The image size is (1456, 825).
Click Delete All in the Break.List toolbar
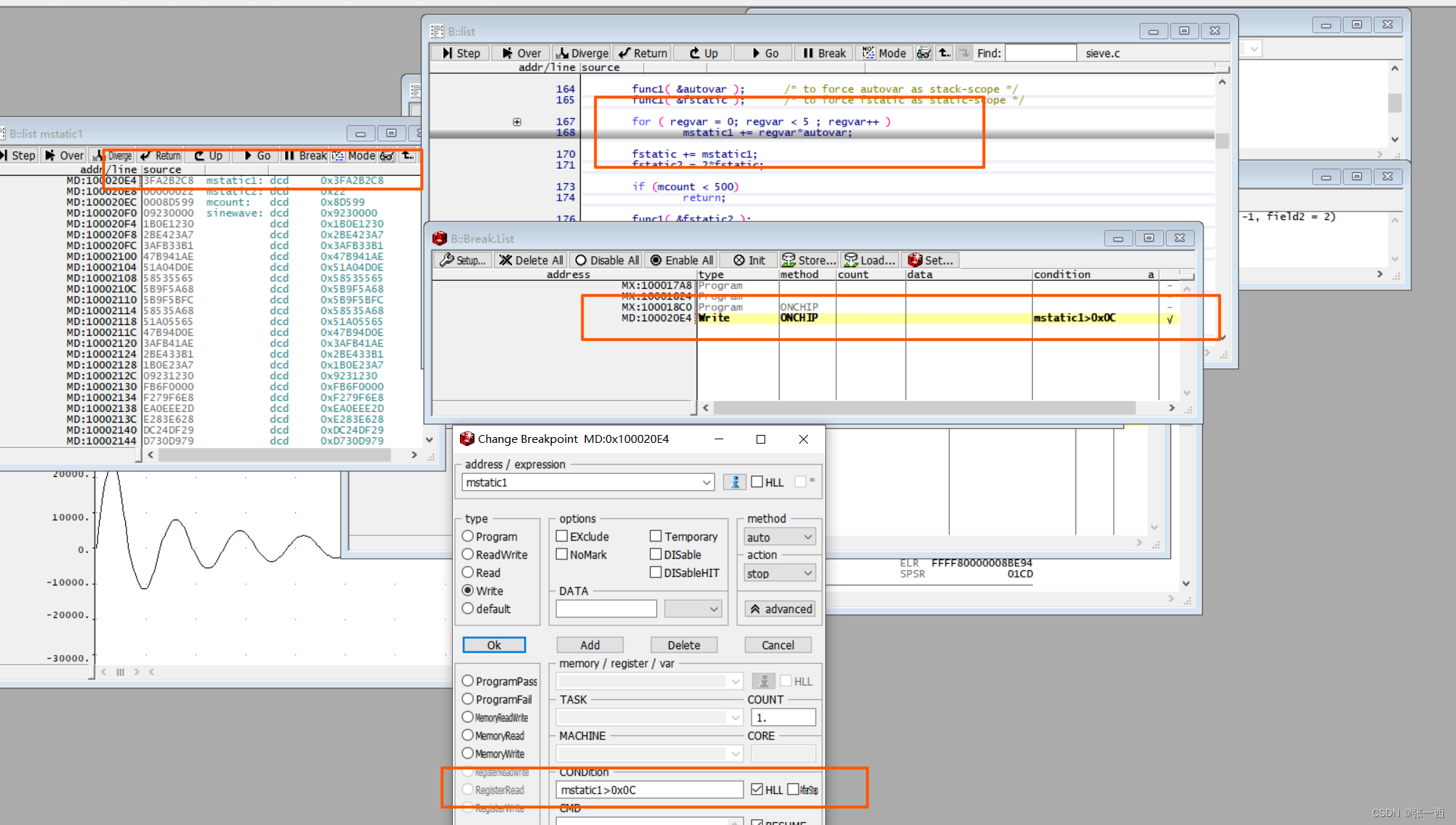(531, 260)
